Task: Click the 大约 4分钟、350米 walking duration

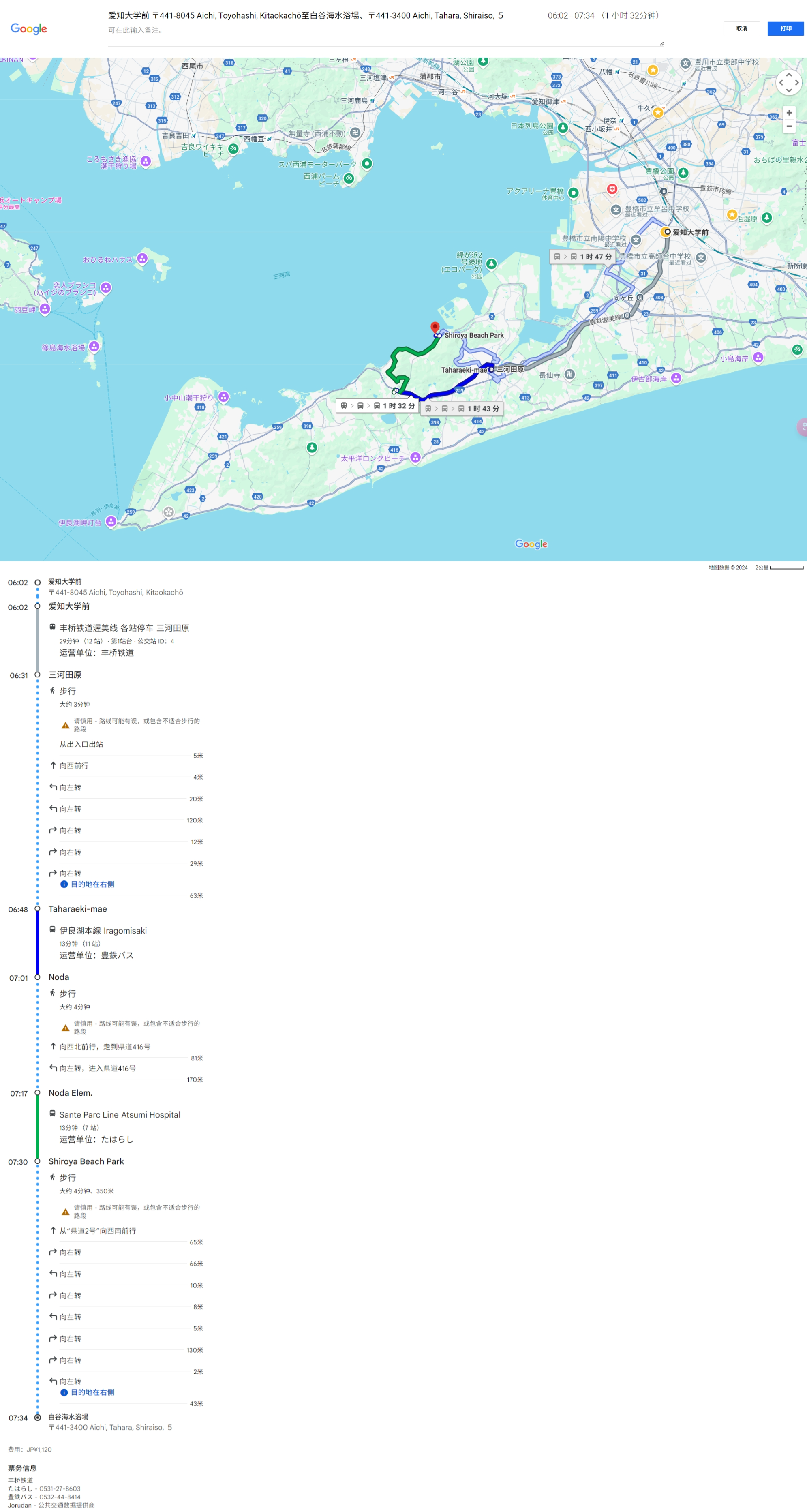Action: coord(87,1191)
